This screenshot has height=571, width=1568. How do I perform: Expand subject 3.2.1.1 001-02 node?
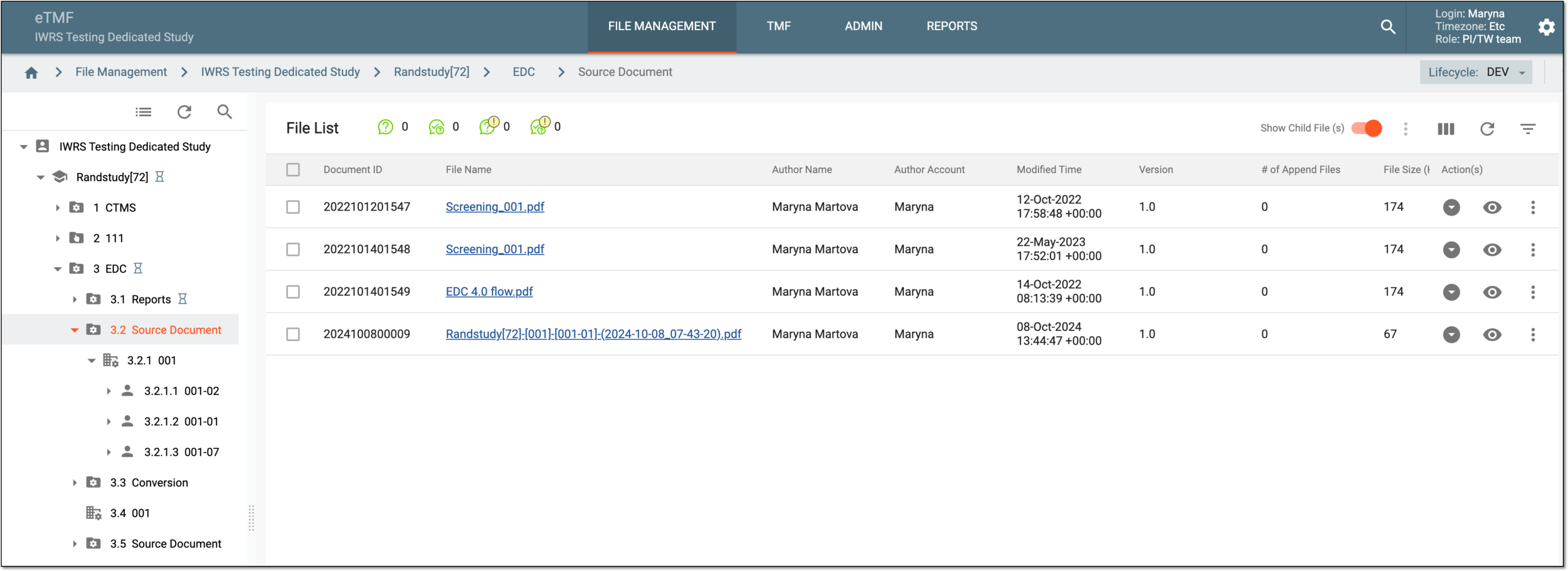point(109,391)
